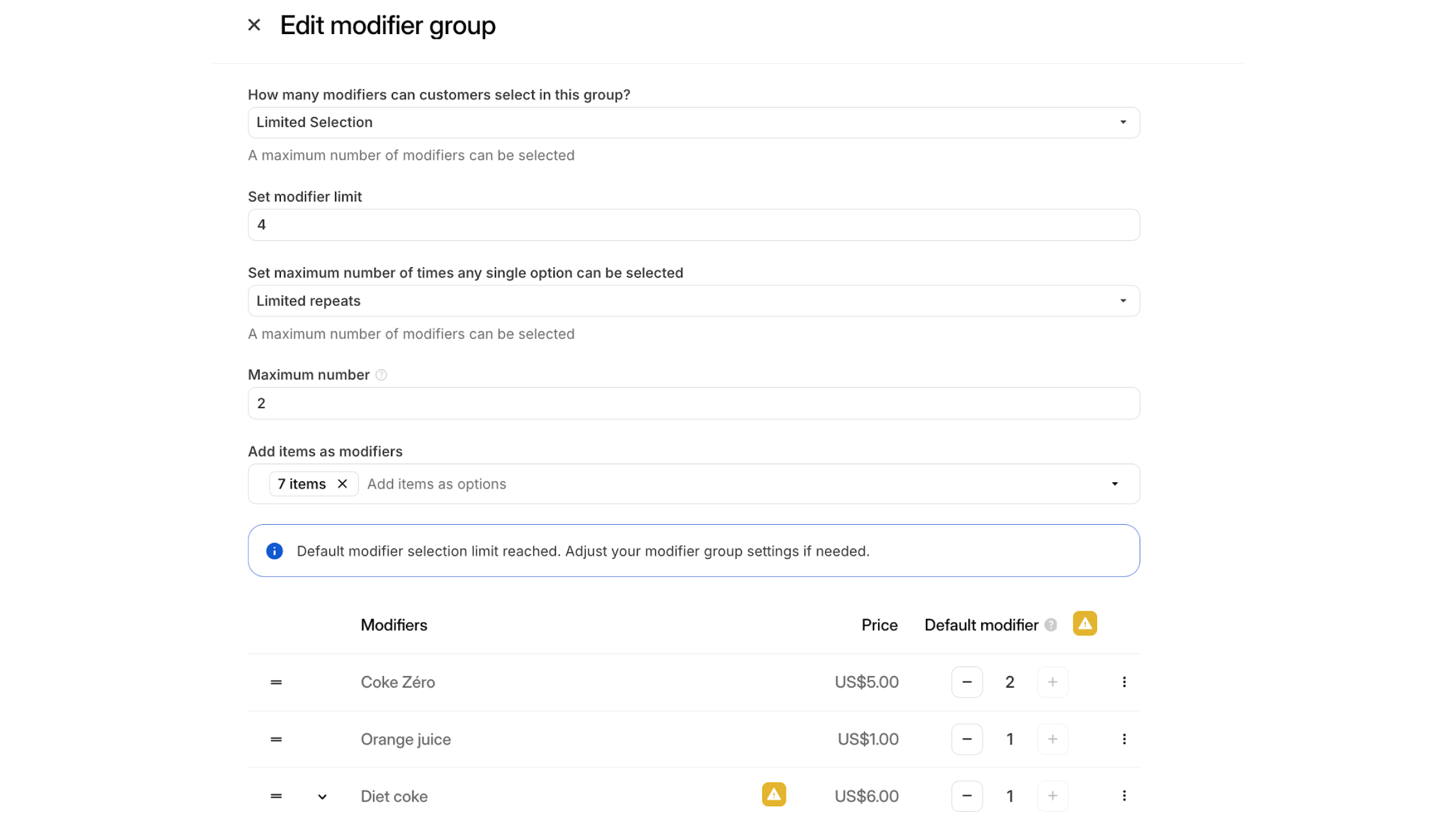
Task: Open the Limited repeats dropdown
Action: pos(693,301)
